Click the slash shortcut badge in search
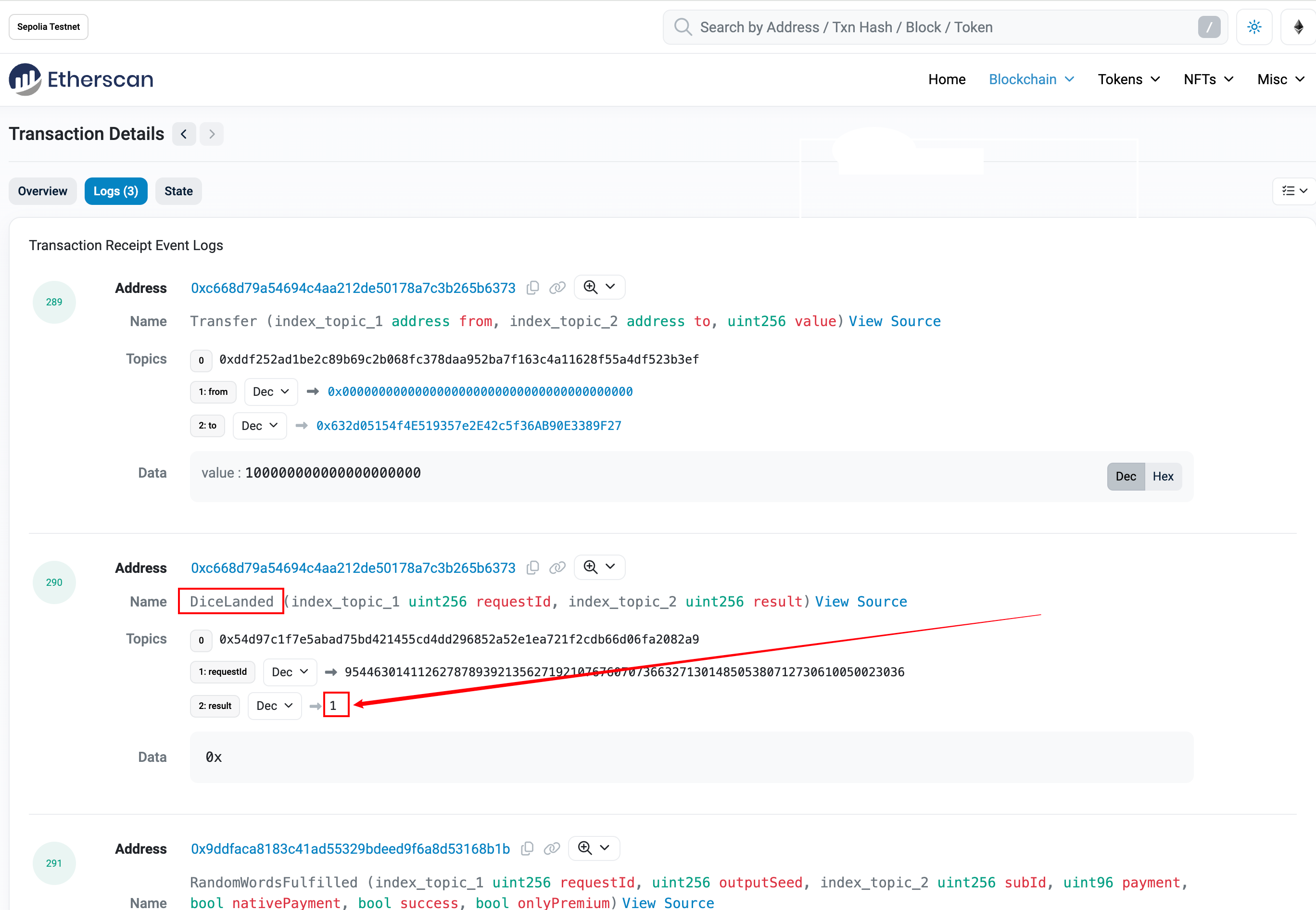This screenshot has width=1316, height=910. click(x=1209, y=27)
